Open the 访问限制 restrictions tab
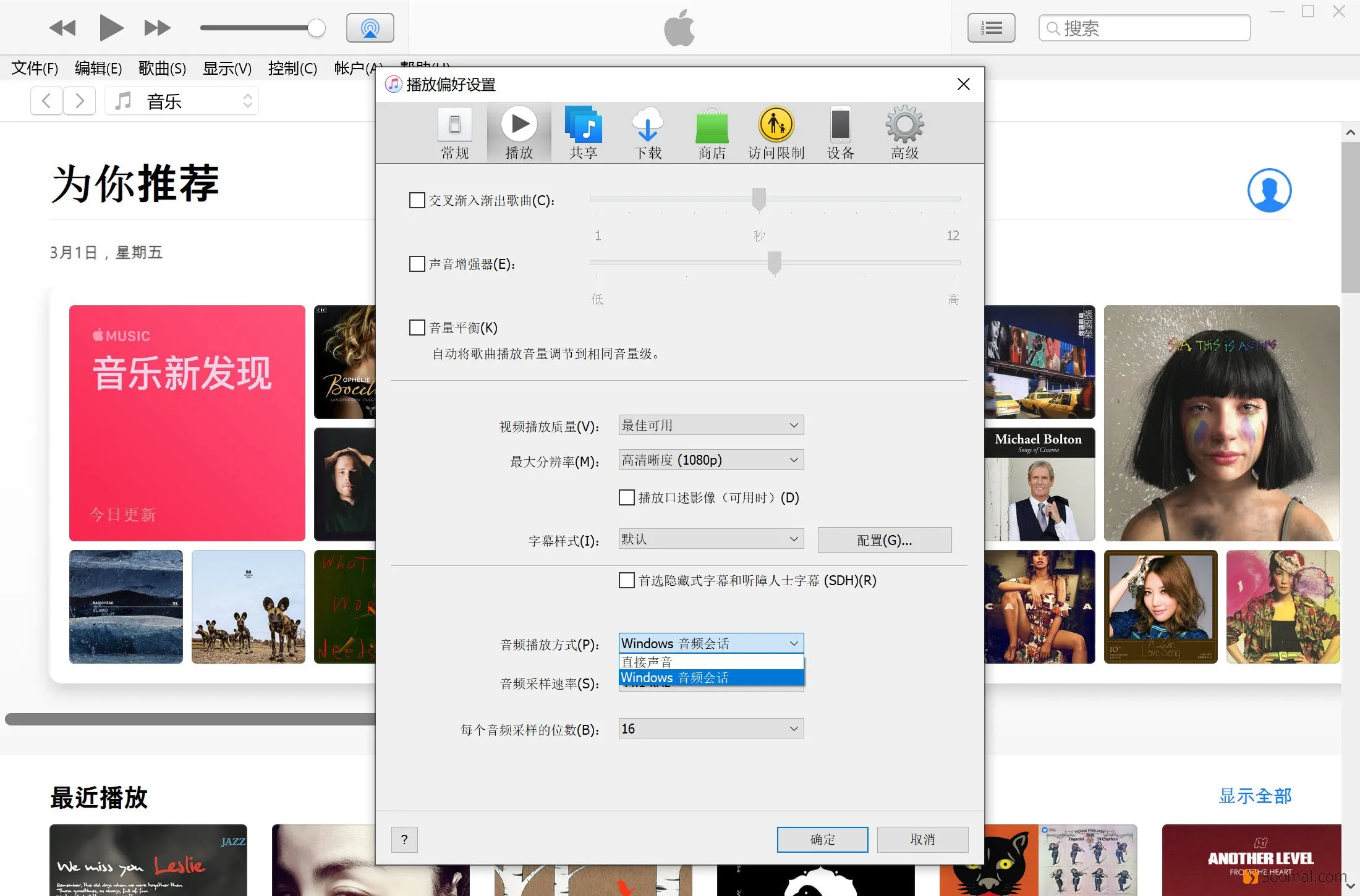 (x=776, y=133)
